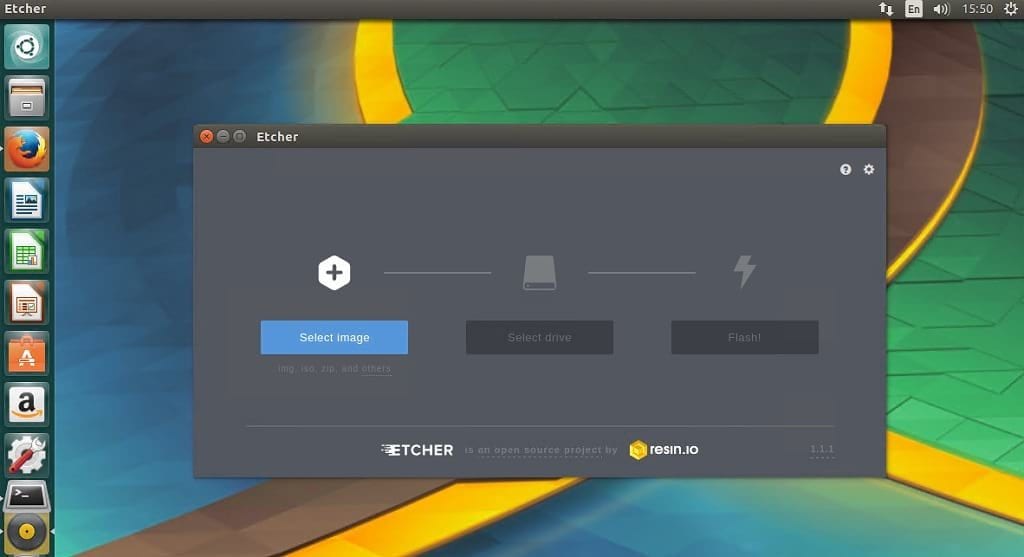Click the 15:50 clock in panel

tap(977, 8)
